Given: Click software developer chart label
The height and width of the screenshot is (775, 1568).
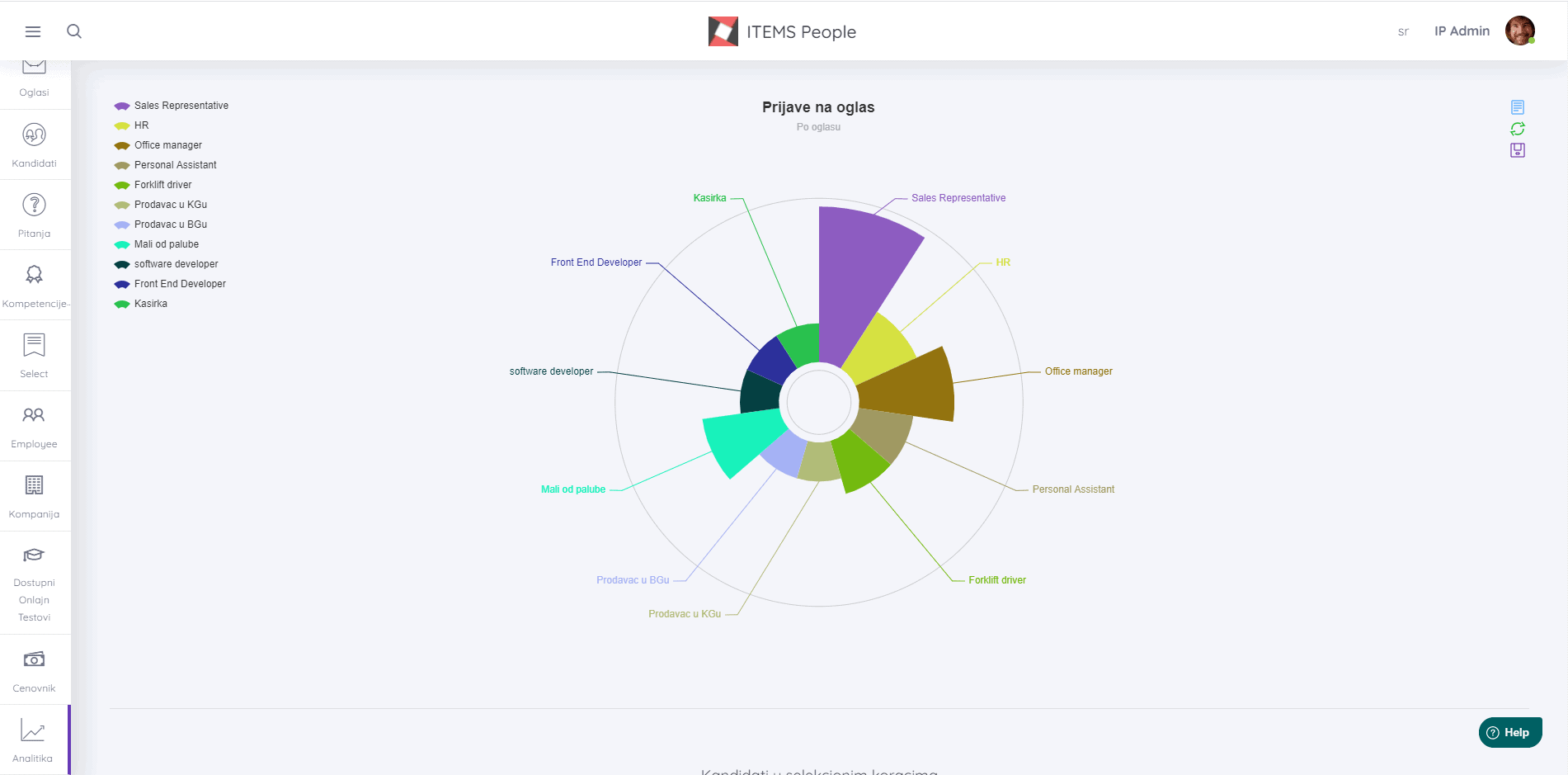Looking at the screenshot, I should point(551,371).
